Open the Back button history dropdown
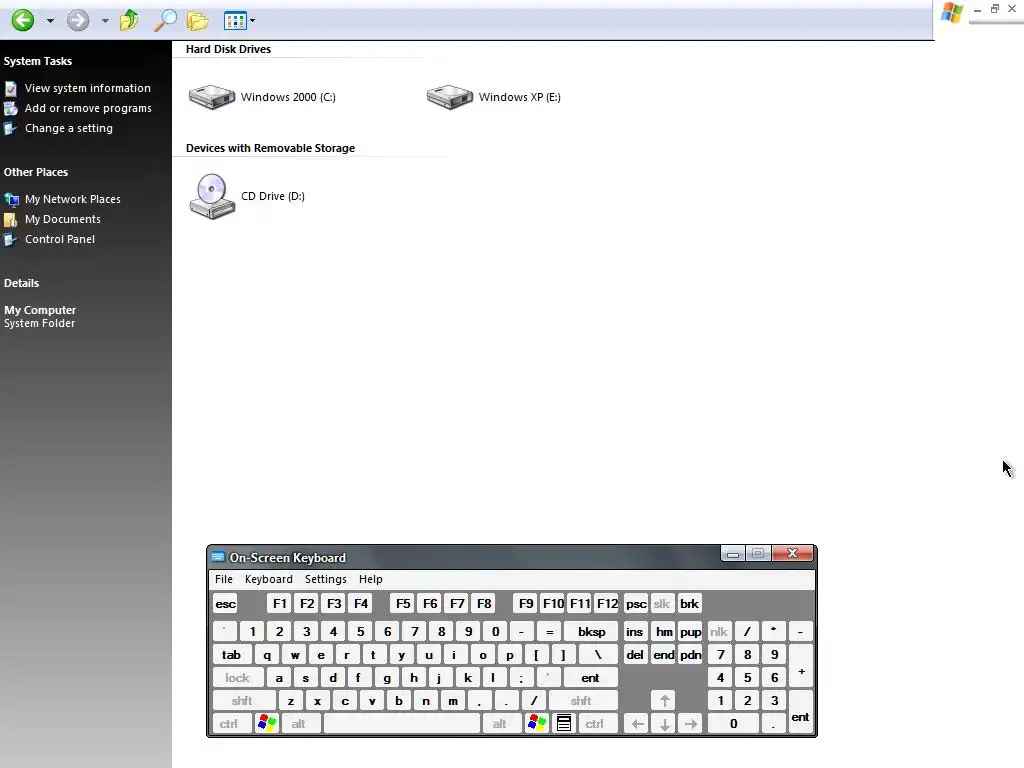Screen dimensions: 1024x768 tap(50, 21)
